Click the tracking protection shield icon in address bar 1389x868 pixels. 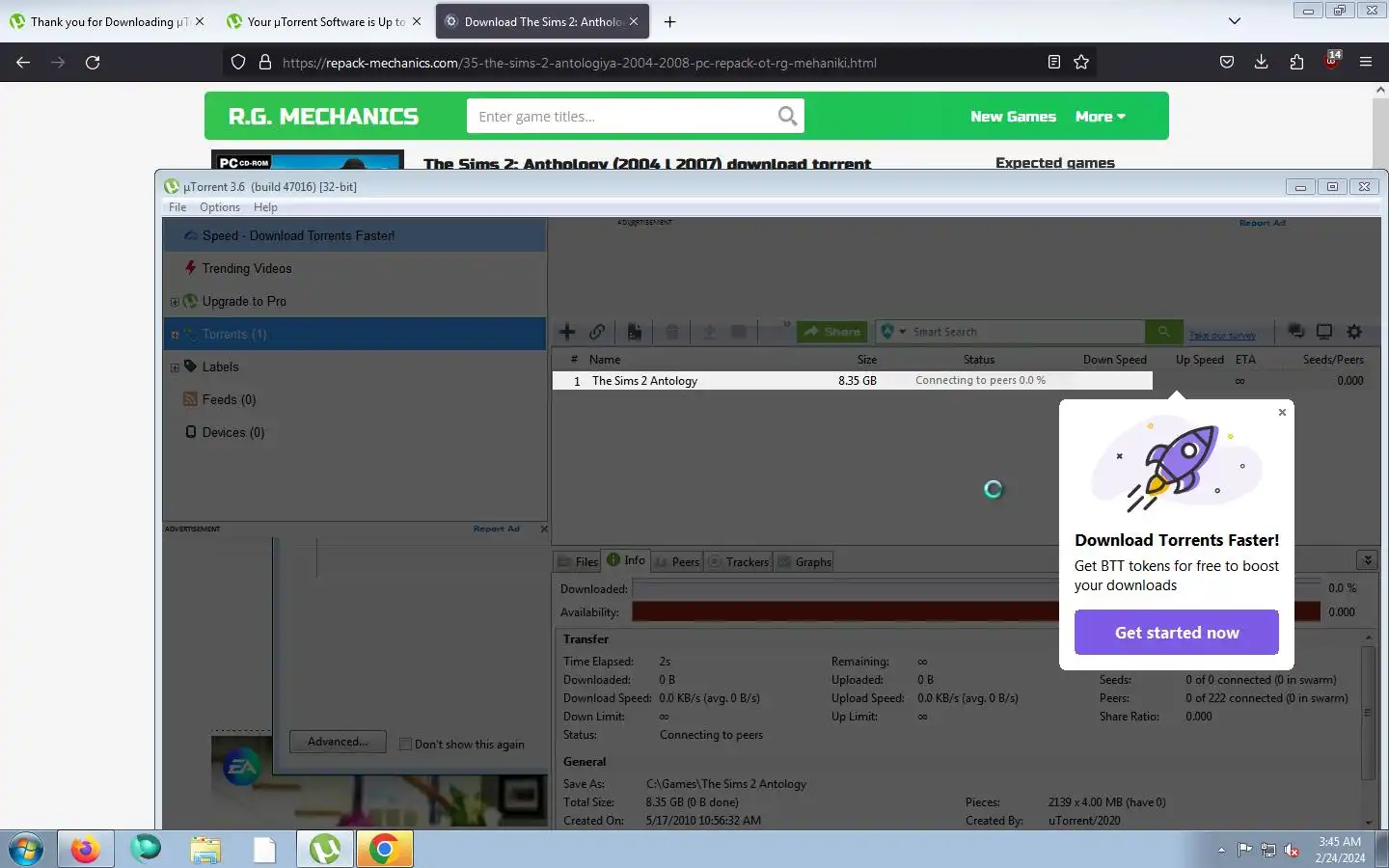(238, 63)
